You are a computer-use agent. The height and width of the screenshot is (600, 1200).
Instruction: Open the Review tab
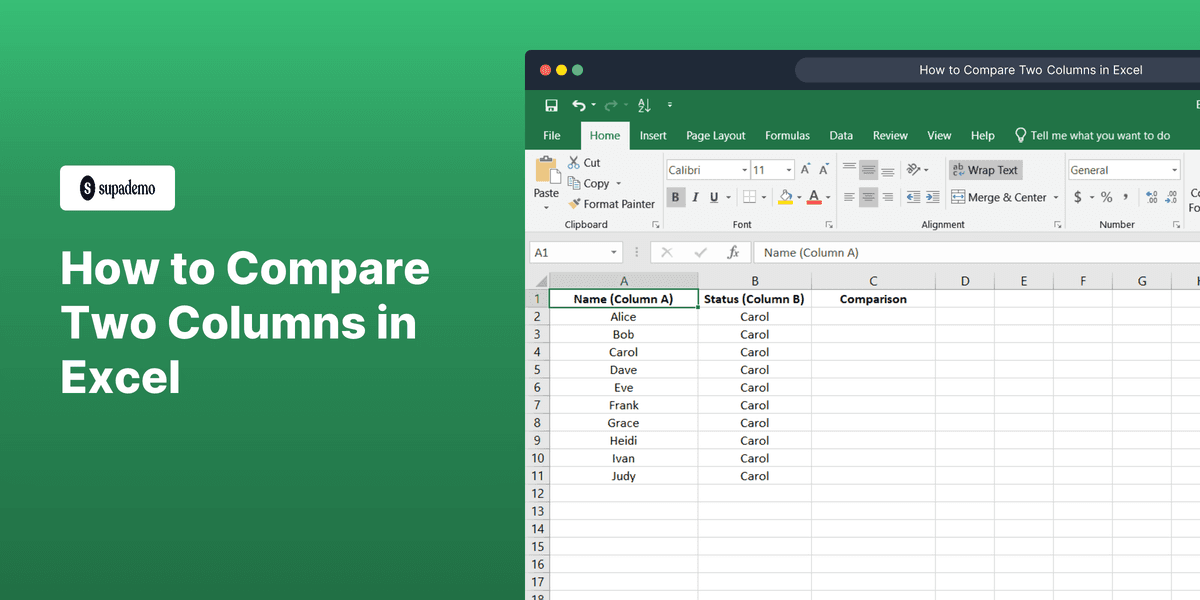pyautogui.click(x=890, y=135)
